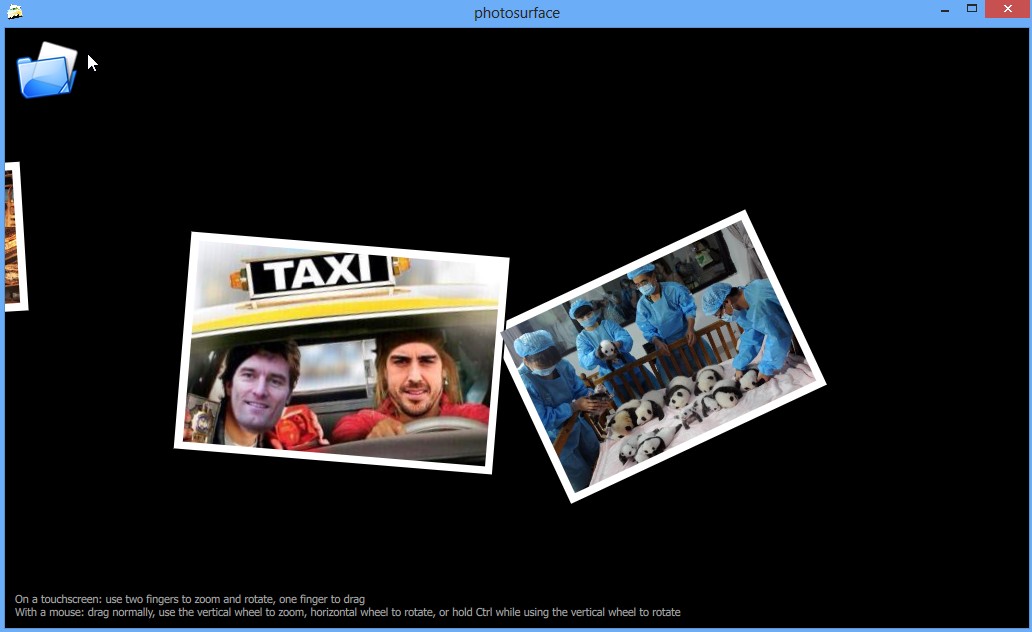The image size is (1032, 632).
Task: Click the touchscreen instructions text line
Action: click(190, 599)
